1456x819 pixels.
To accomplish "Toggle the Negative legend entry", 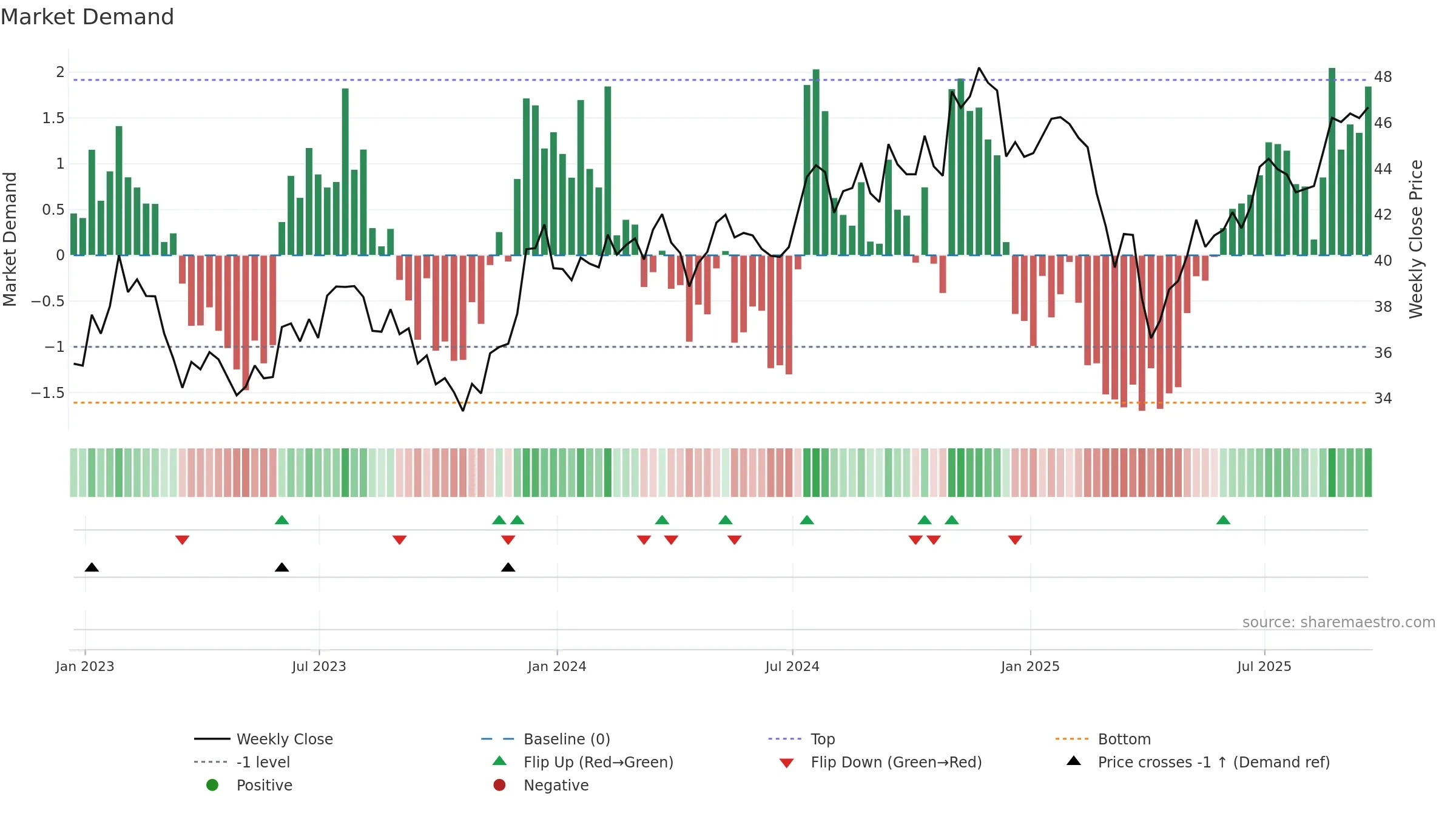I will click(x=541, y=785).
